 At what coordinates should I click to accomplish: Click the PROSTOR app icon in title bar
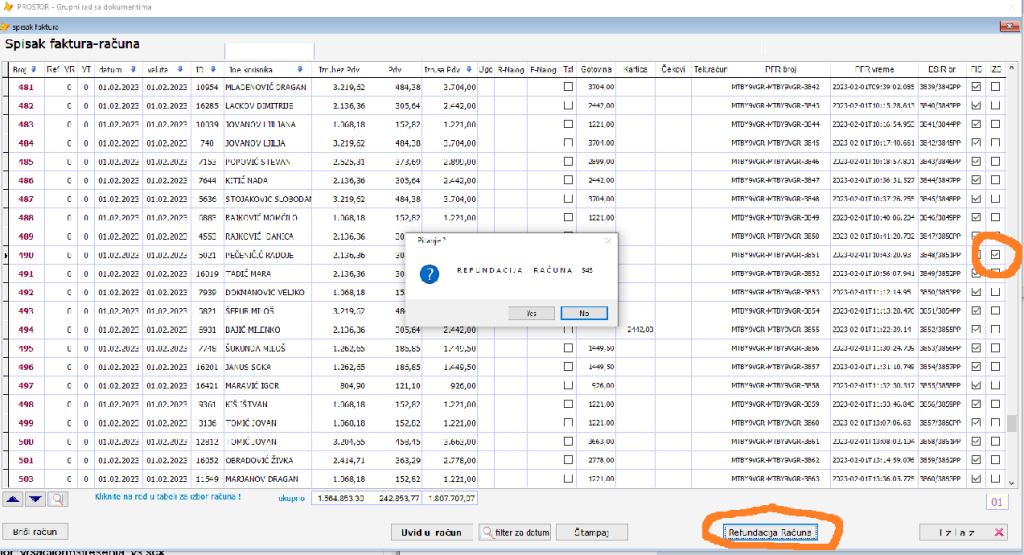point(9,7)
